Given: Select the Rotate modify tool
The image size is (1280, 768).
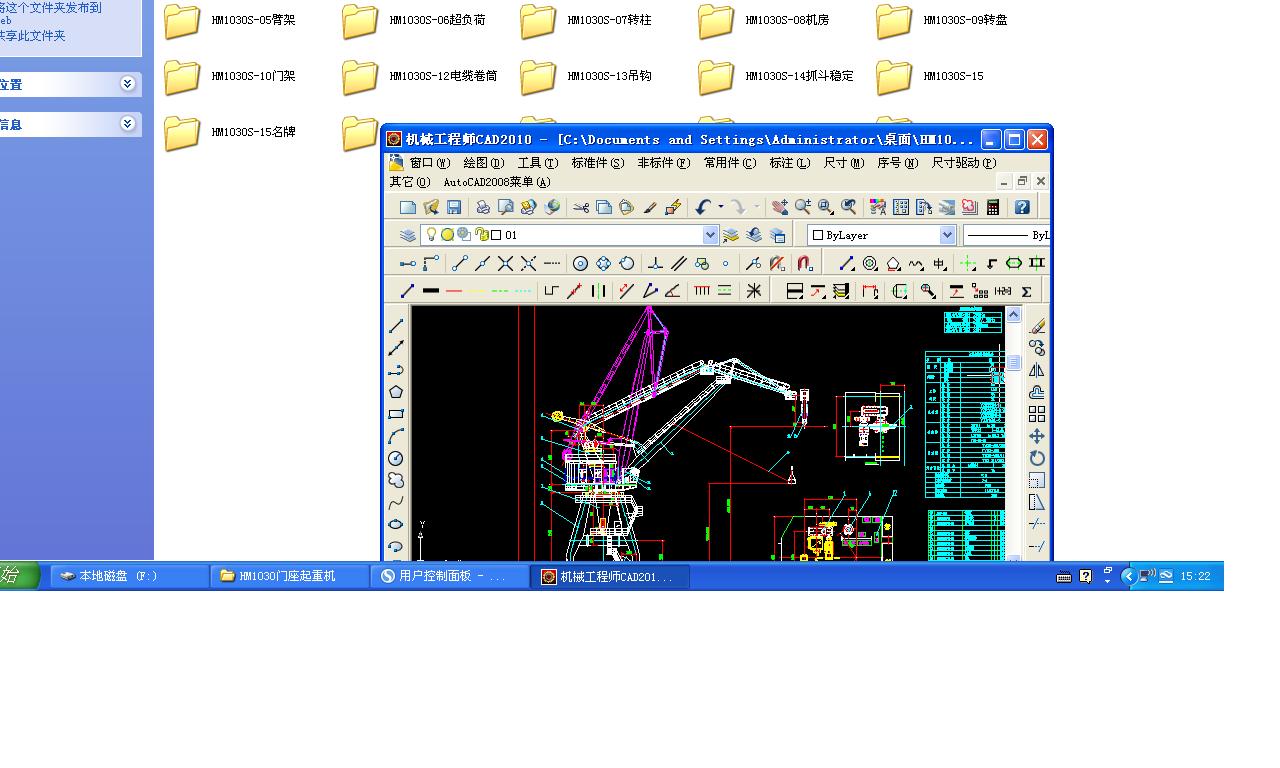Looking at the screenshot, I should click(x=1037, y=458).
